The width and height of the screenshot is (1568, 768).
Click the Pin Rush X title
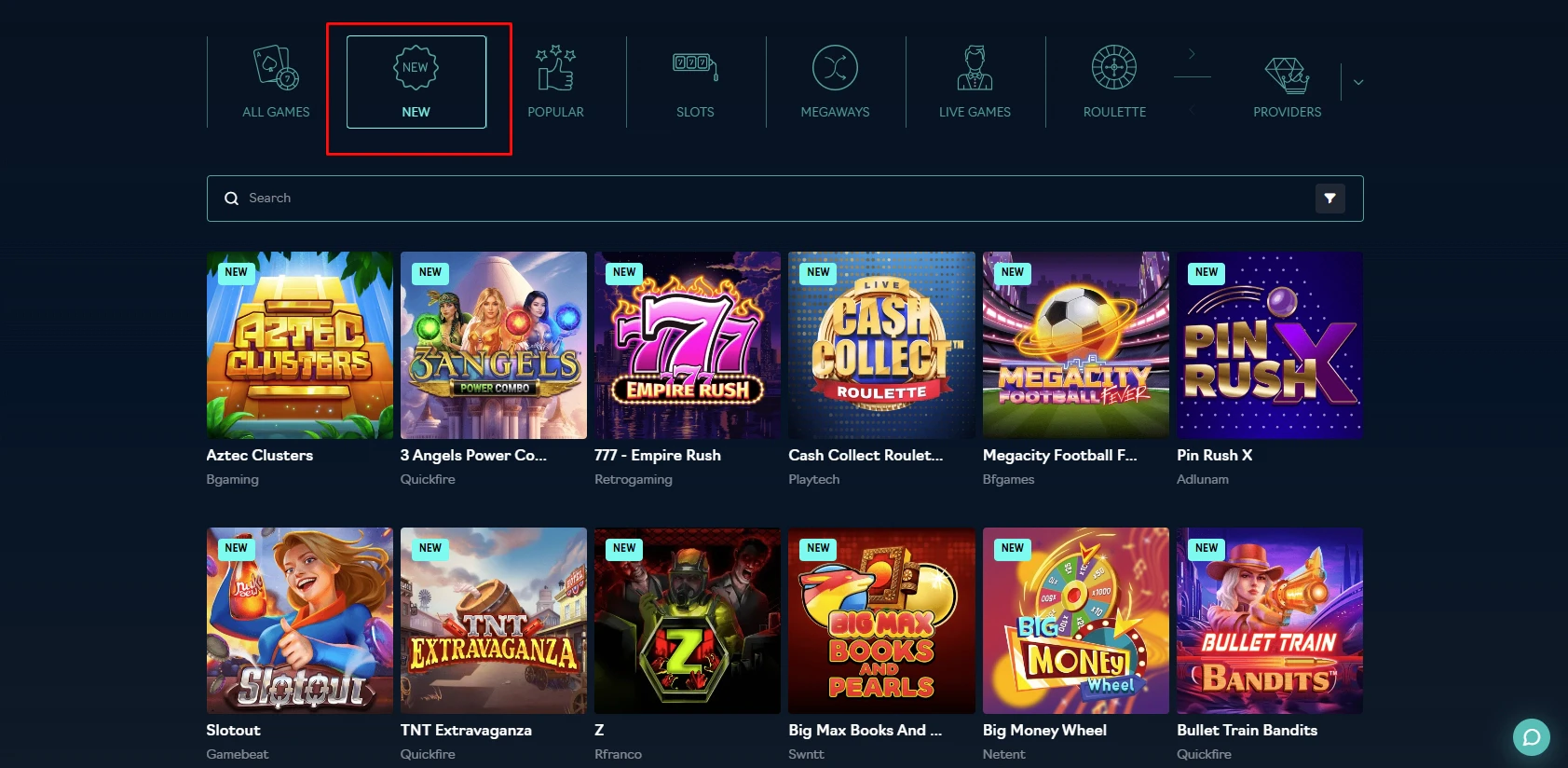pyautogui.click(x=1215, y=455)
